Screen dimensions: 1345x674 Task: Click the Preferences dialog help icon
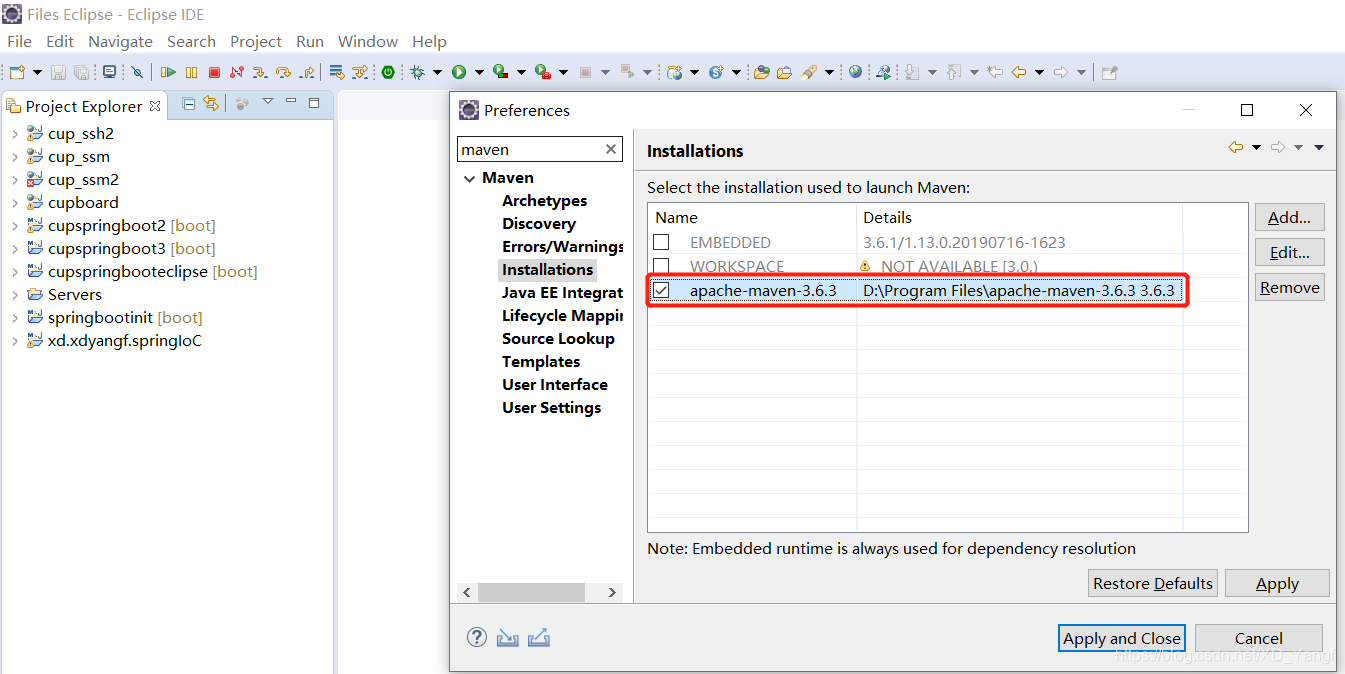(x=477, y=638)
